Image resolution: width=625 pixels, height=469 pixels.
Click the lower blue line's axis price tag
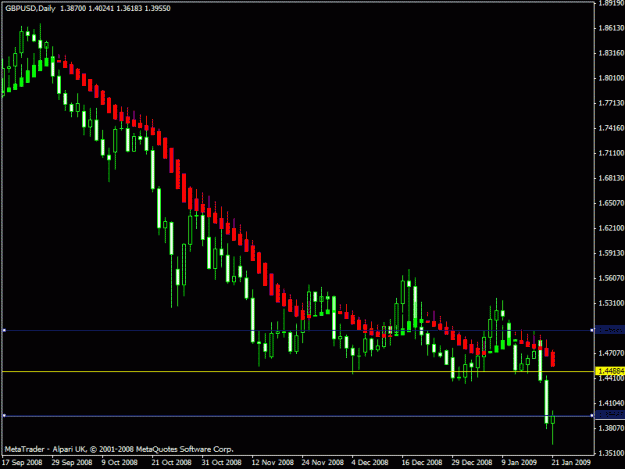point(610,415)
